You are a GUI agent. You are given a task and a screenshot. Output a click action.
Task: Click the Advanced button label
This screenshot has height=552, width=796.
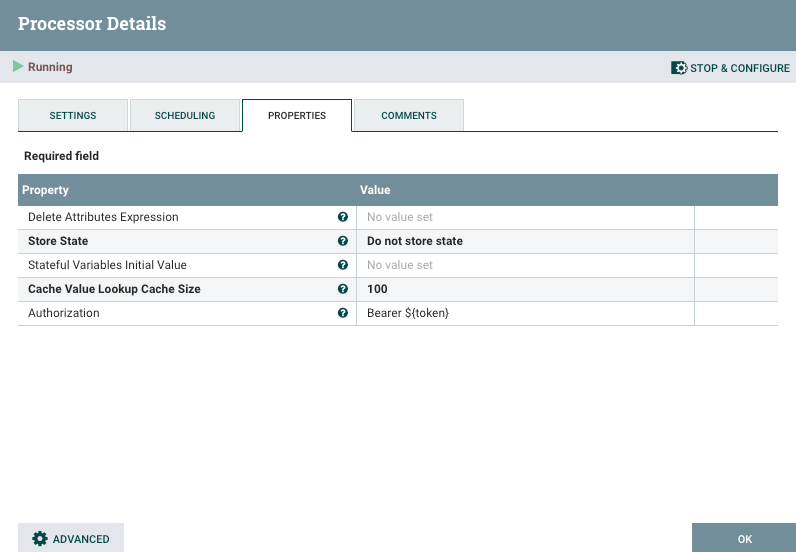tap(81, 538)
